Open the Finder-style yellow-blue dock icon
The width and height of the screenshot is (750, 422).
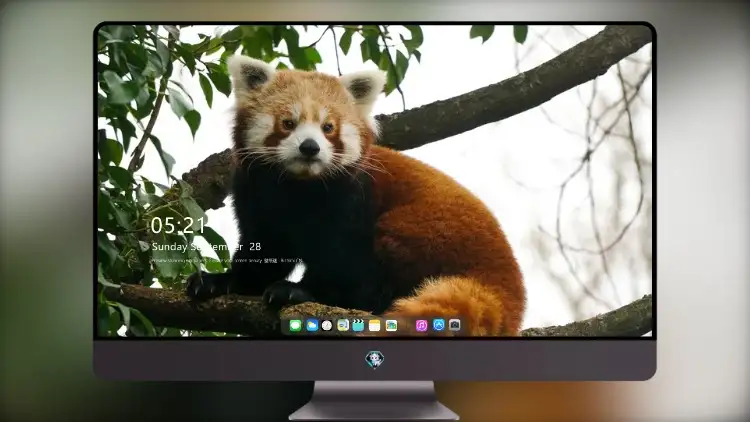point(343,326)
